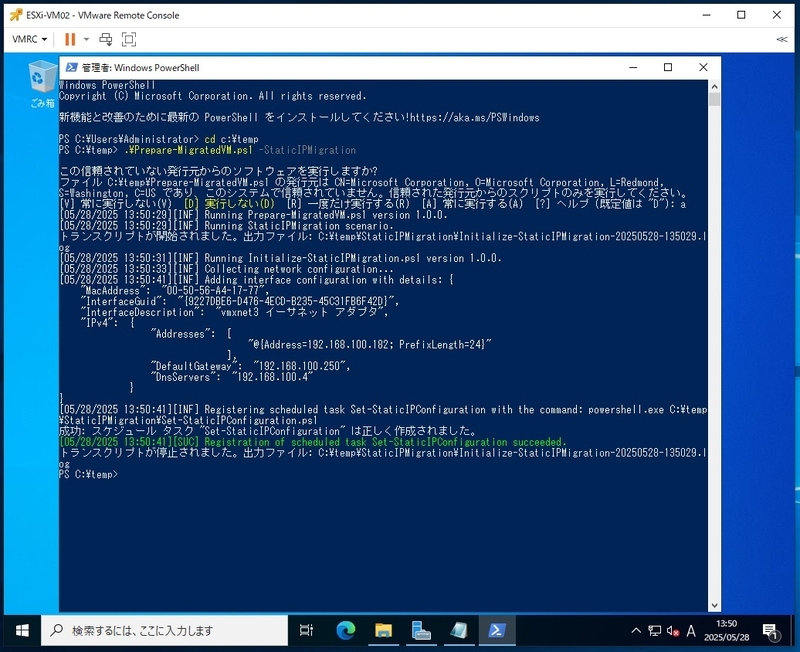Click the InterfaceDescription vmxnet3 line
This screenshot has height=652, width=800.
(x=235, y=312)
